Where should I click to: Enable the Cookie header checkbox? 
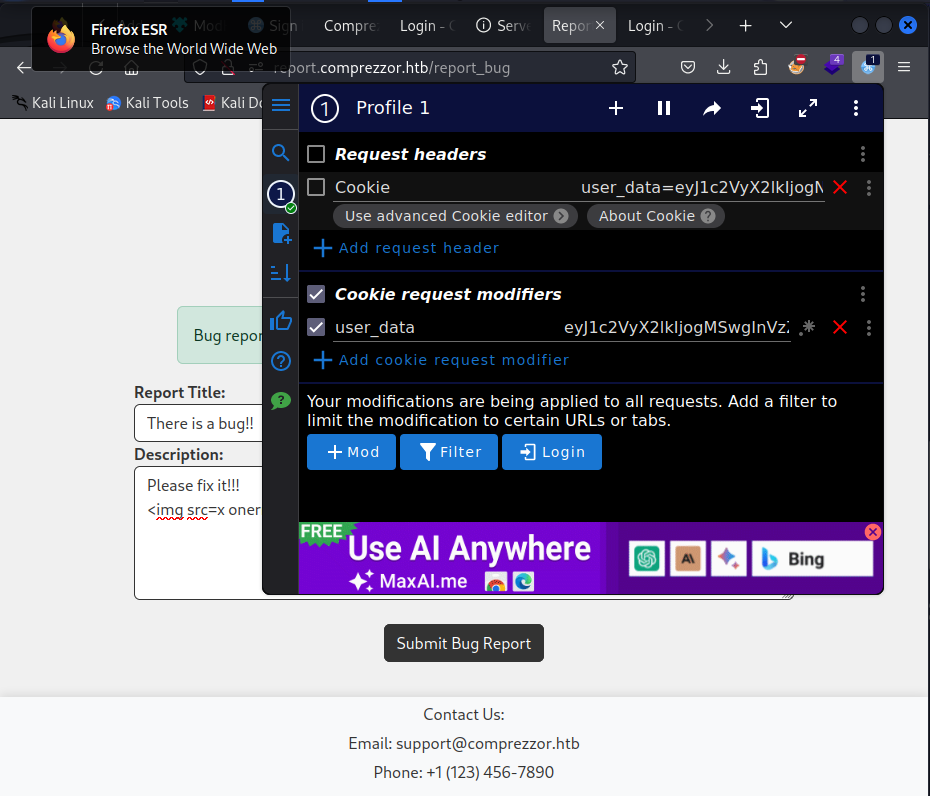click(x=316, y=187)
